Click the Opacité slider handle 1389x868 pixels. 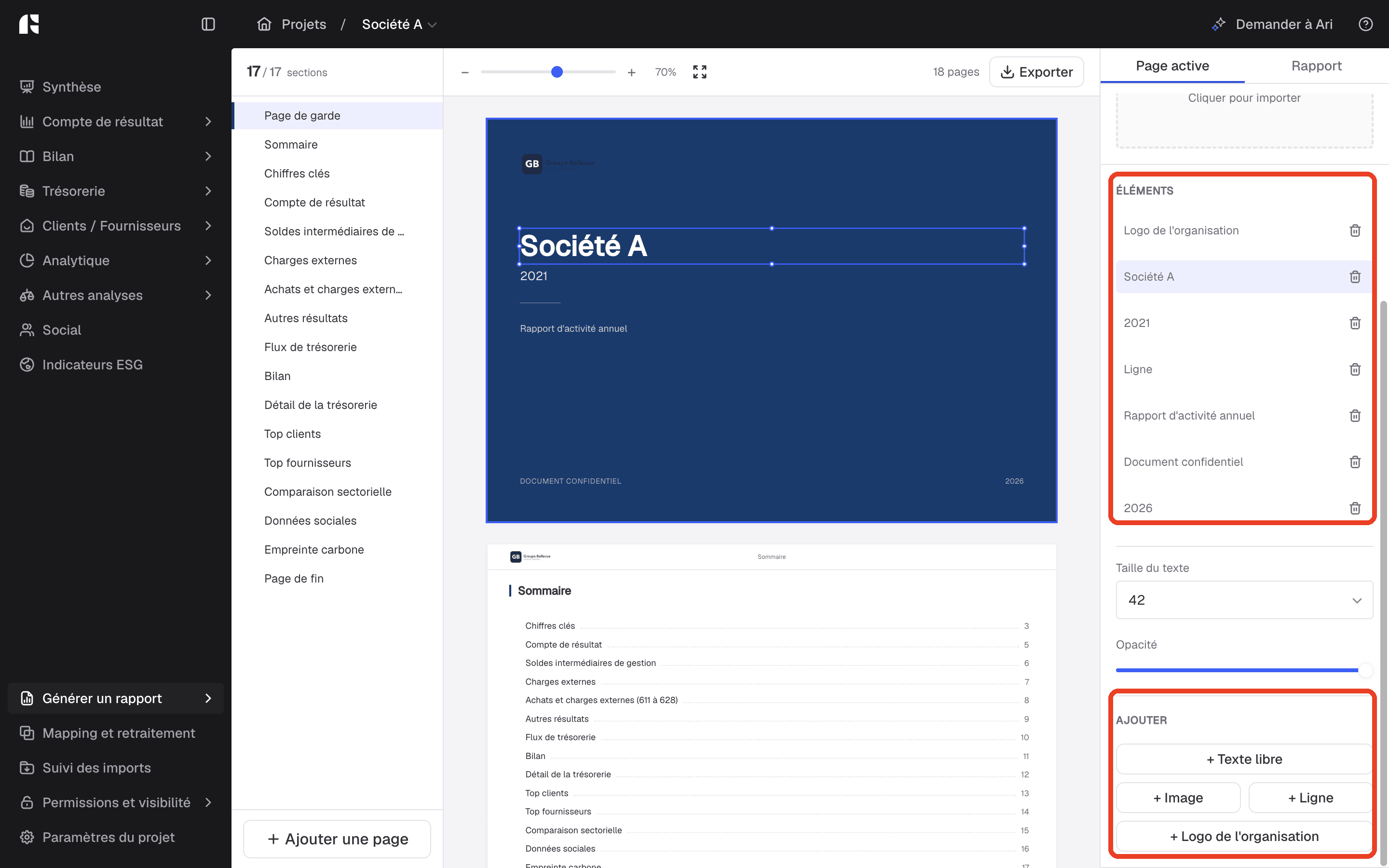(1365, 670)
